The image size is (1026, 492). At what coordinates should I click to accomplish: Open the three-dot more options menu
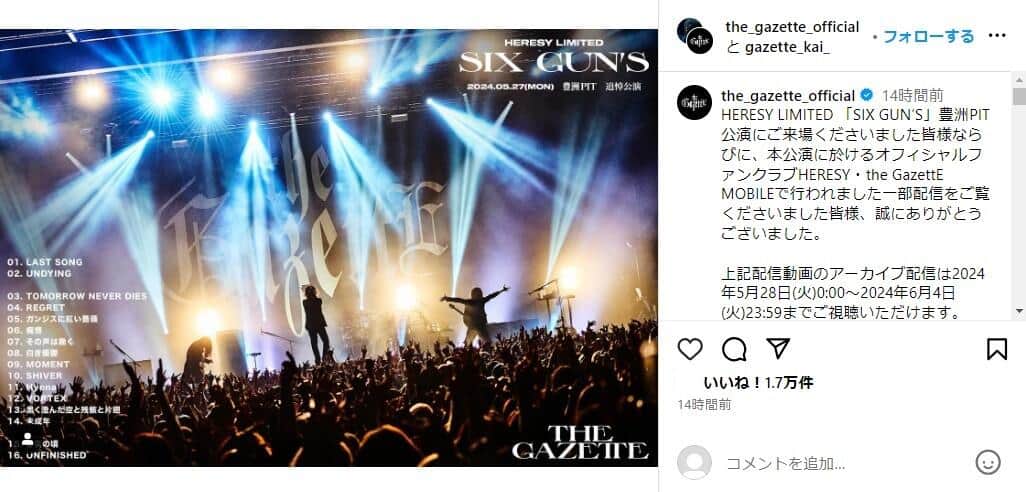[997, 35]
